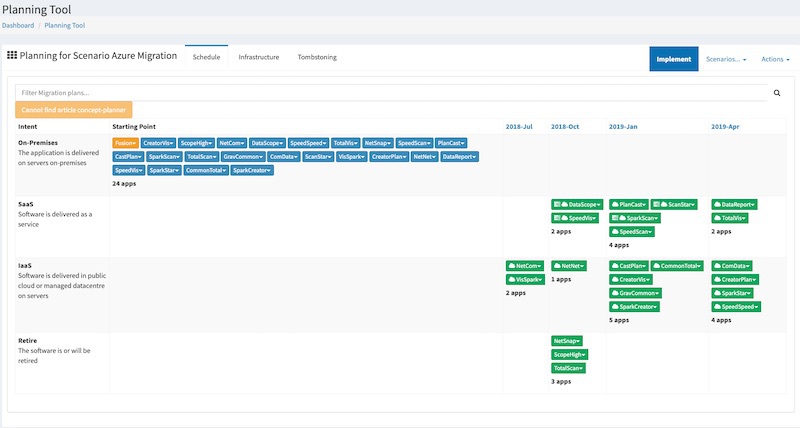Focus the Filter Migration plans field
This screenshot has width=800, height=428.
[x=391, y=93]
